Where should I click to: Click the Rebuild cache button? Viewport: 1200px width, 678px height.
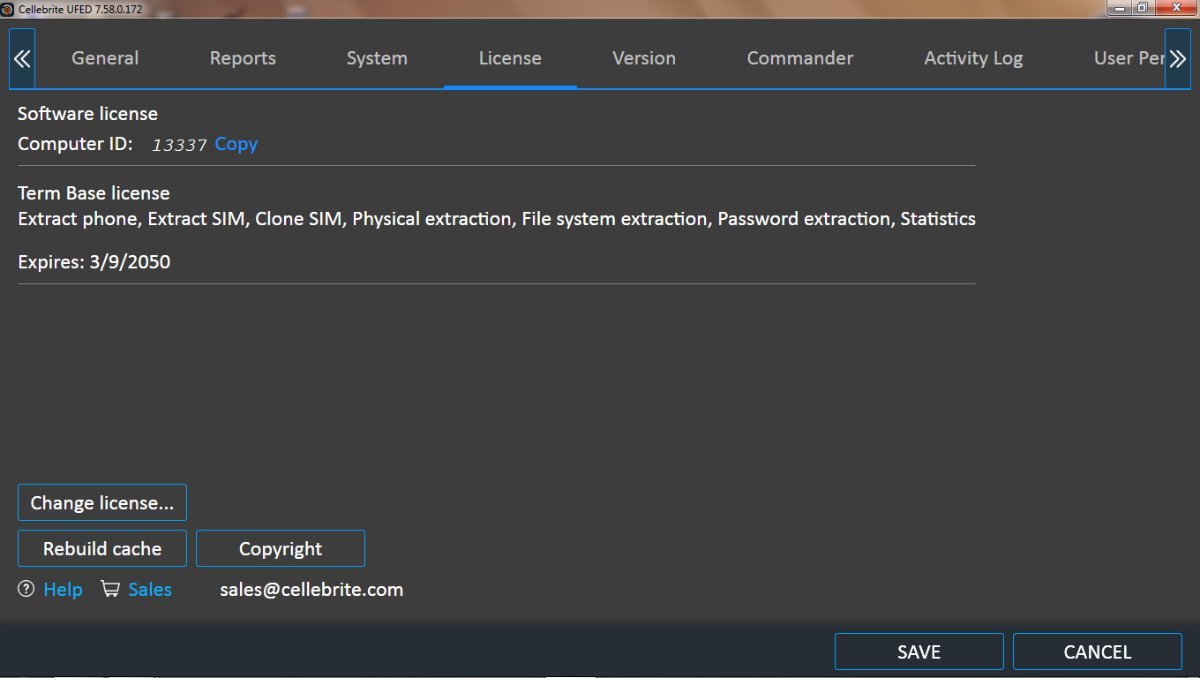(102, 549)
